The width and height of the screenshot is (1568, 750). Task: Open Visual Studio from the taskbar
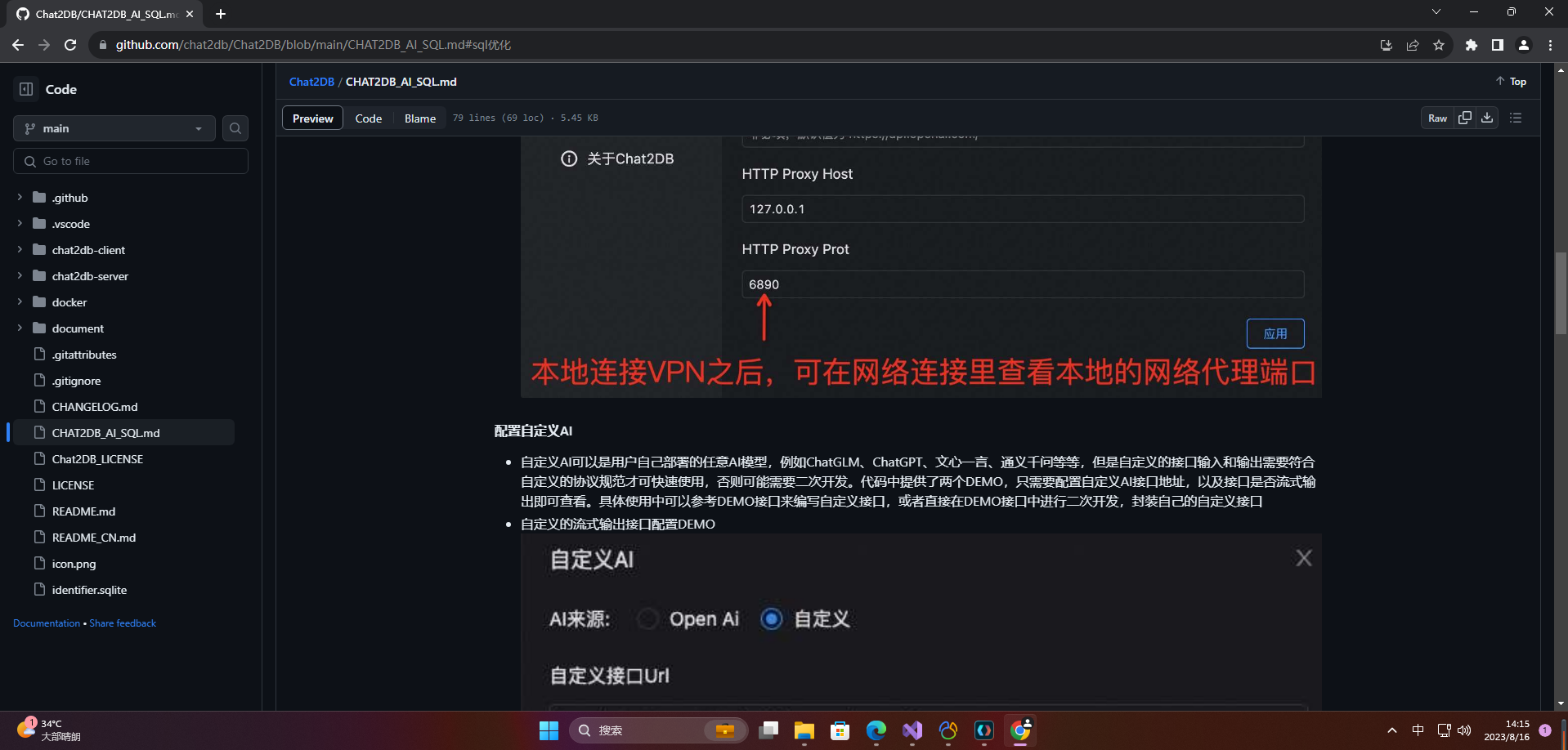[x=912, y=730]
